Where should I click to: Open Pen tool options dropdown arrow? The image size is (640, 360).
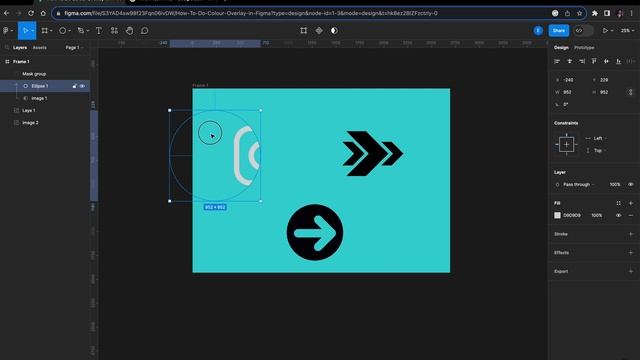[x=87, y=31]
